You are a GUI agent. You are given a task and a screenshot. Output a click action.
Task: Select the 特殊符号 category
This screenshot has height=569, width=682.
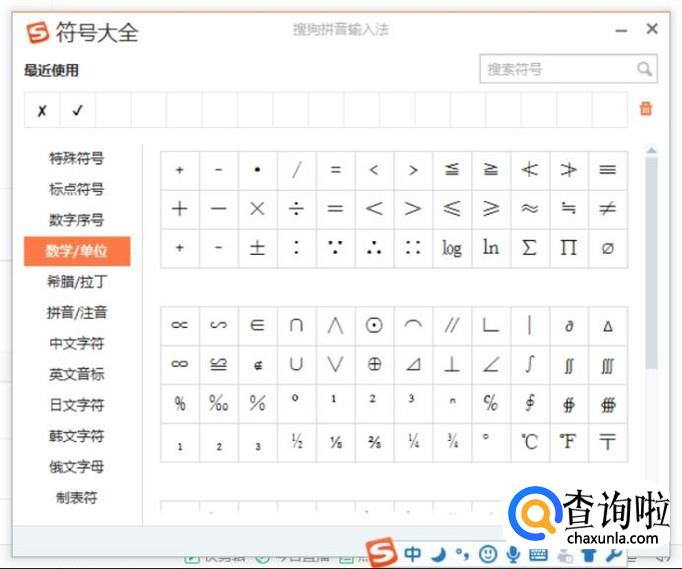click(77, 158)
